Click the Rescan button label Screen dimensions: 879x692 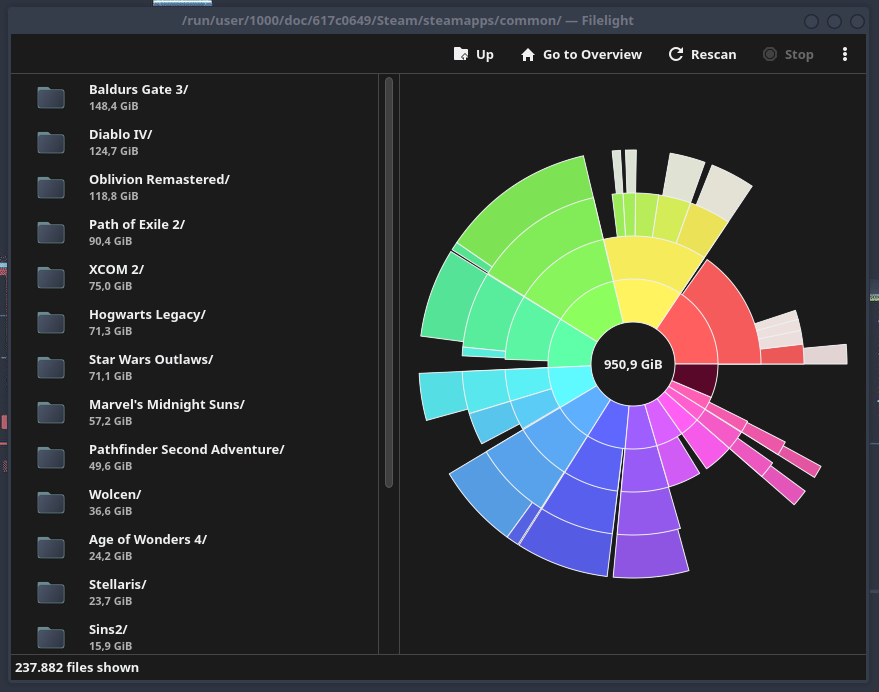(x=713, y=54)
